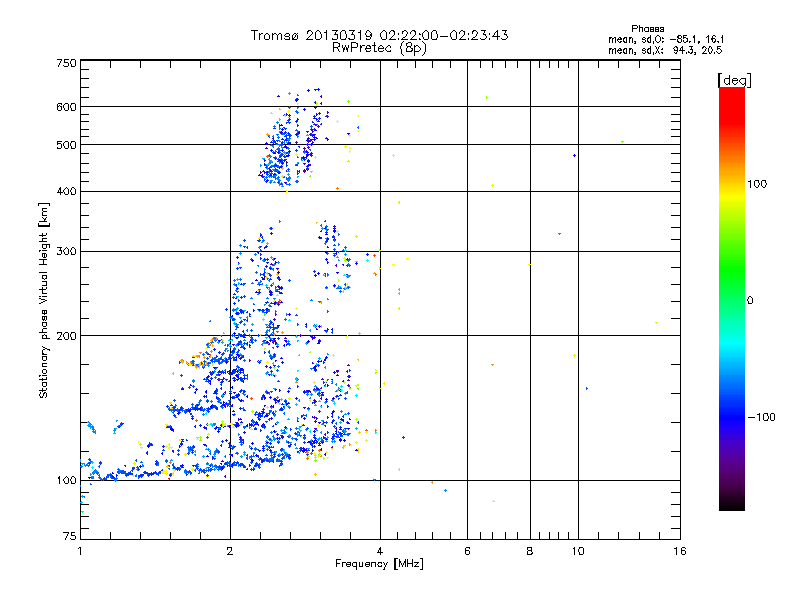
Task: Click the isolated blue point near 10 MHz at 480 km
Action: pyautogui.click(x=574, y=156)
